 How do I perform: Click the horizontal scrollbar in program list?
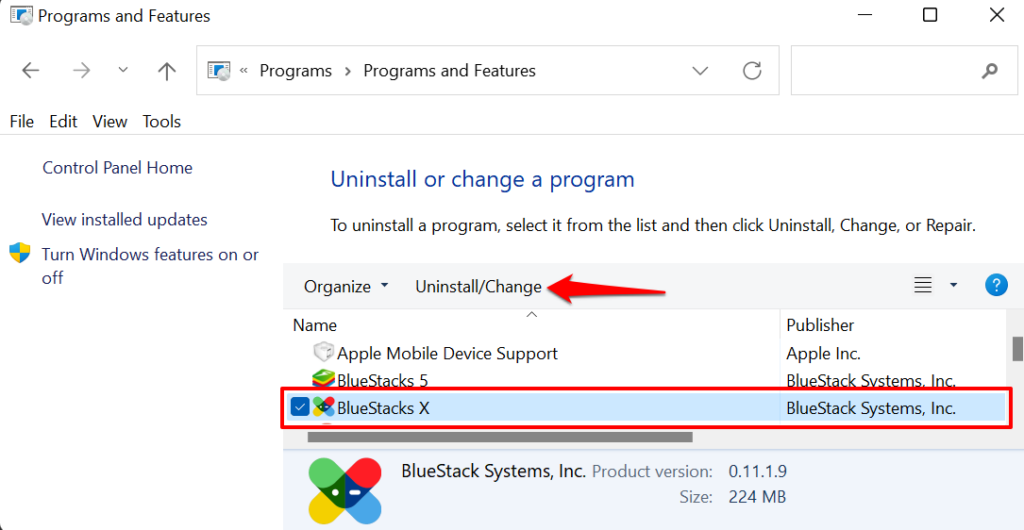500,437
